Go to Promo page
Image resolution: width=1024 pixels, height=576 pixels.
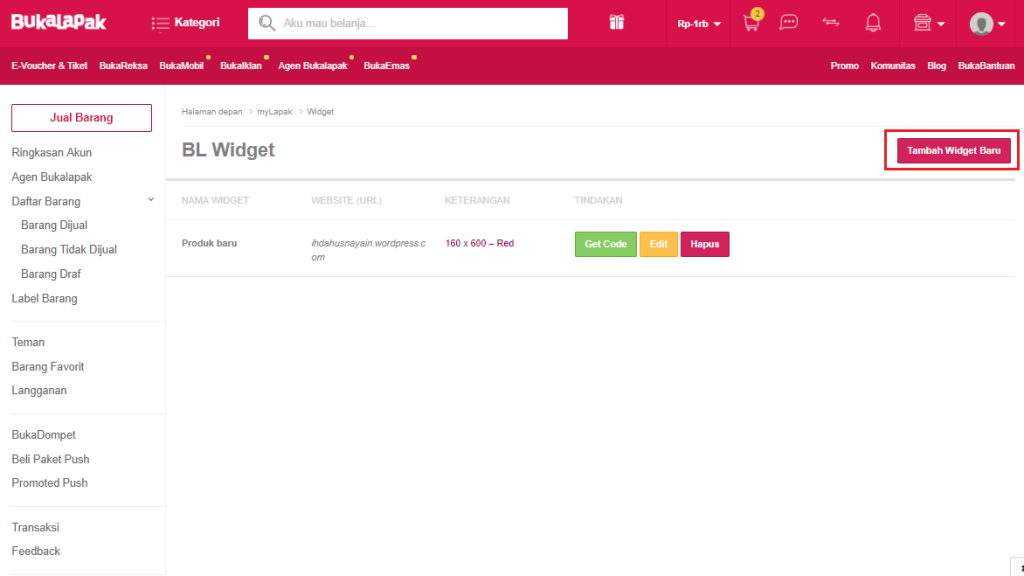(x=844, y=66)
